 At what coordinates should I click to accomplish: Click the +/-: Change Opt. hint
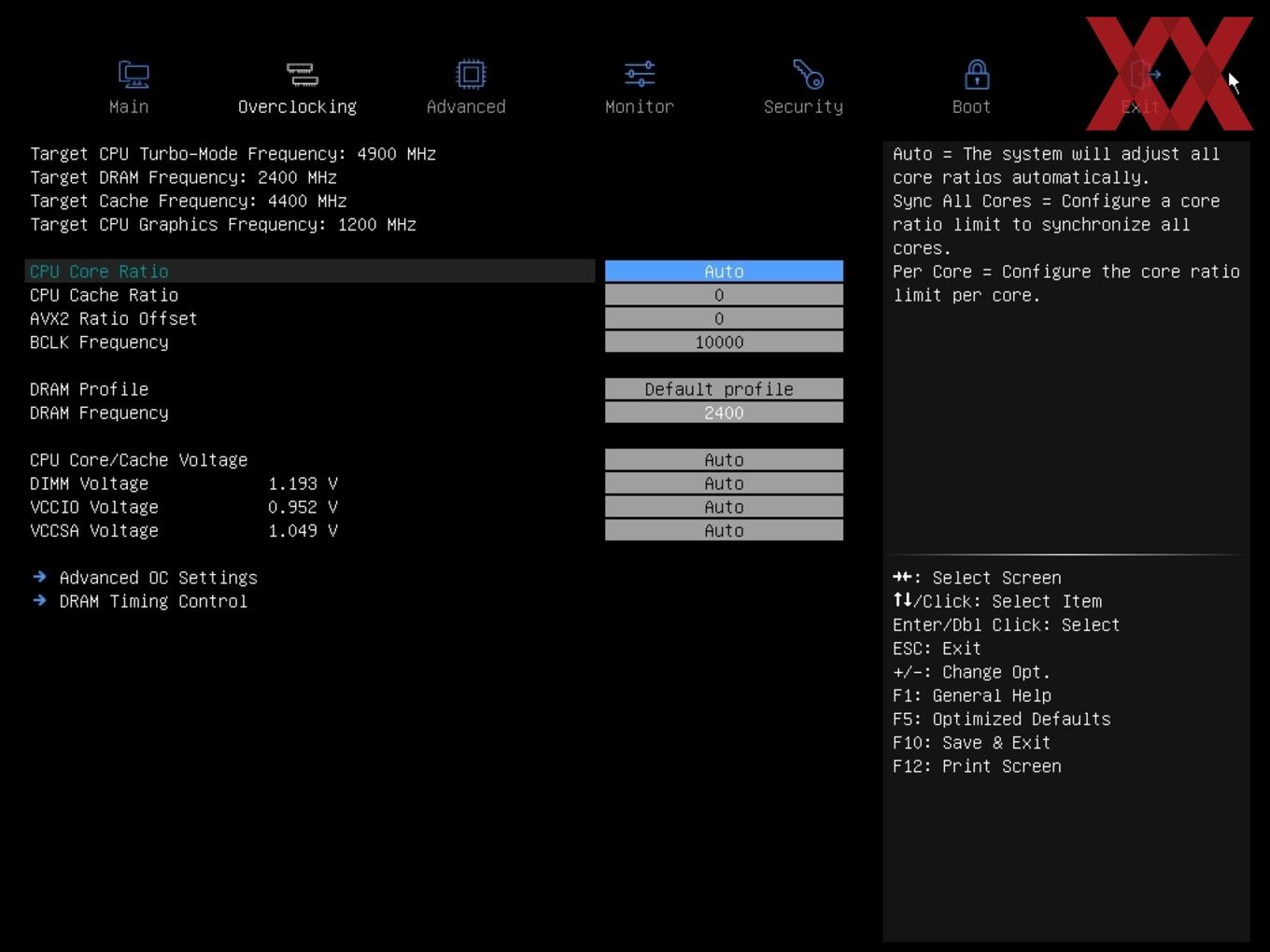[x=971, y=672]
